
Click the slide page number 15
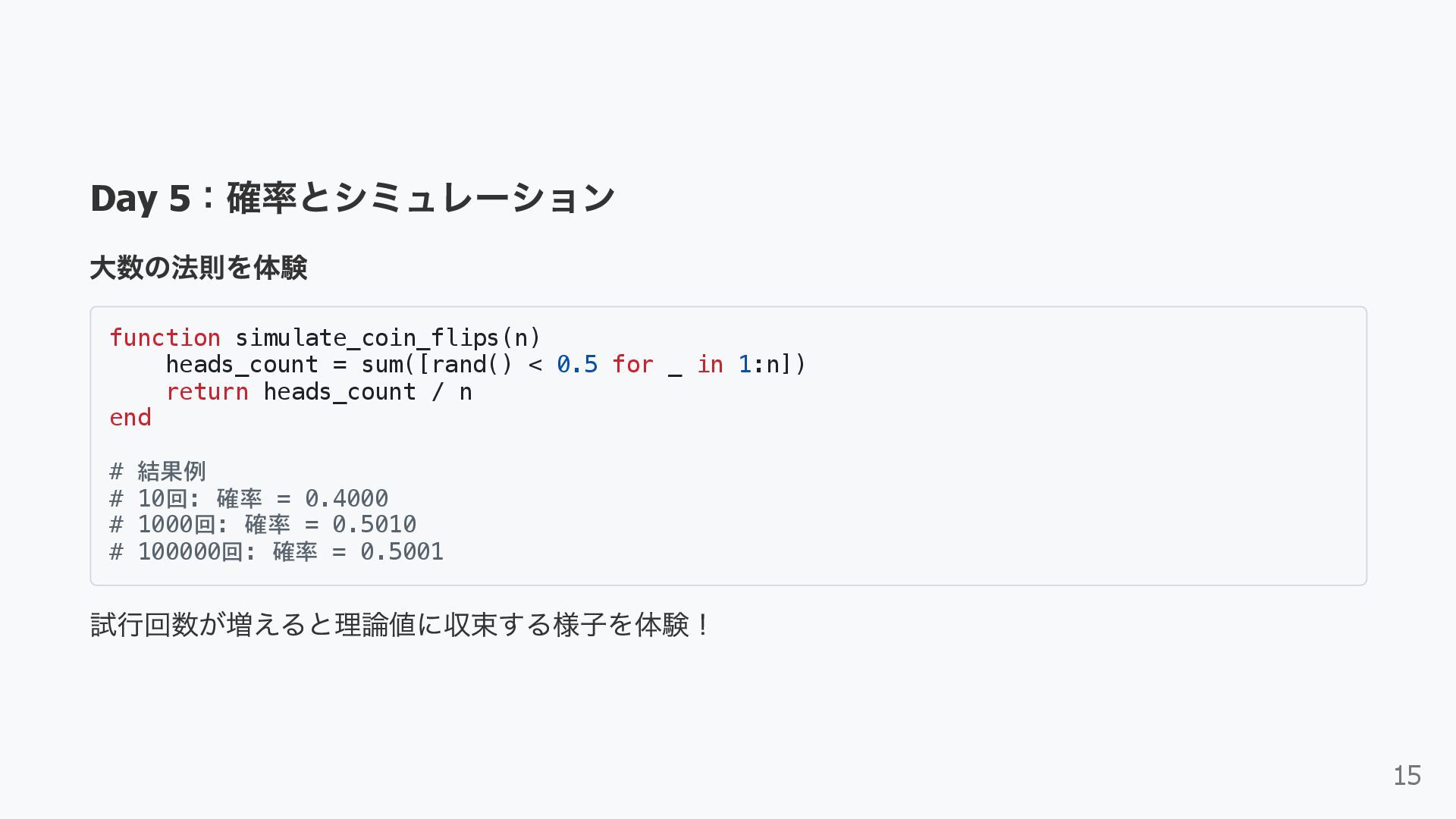pos(1407,776)
